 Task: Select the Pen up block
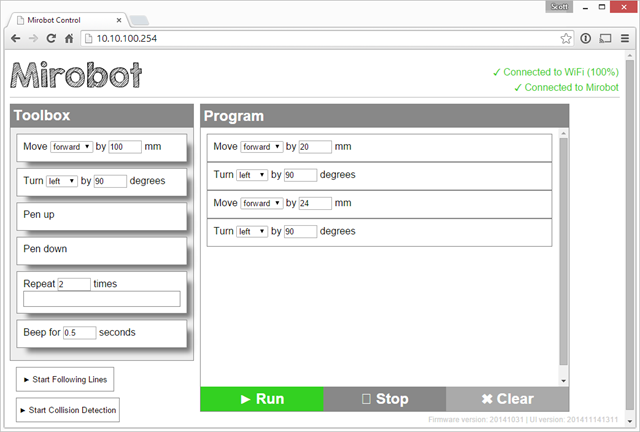(102, 216)
